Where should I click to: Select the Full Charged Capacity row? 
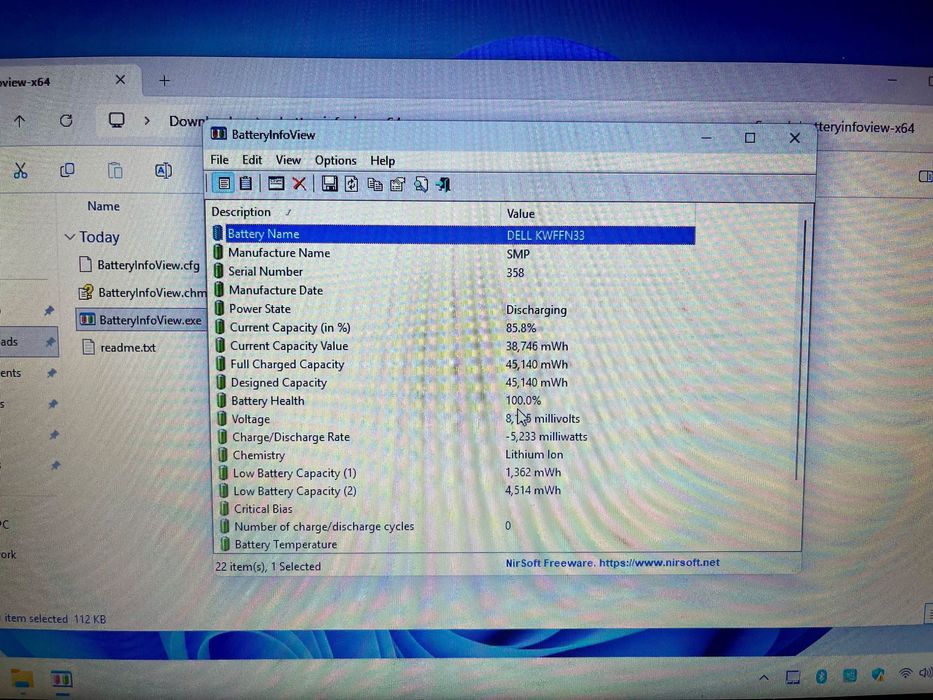(453, 364)
